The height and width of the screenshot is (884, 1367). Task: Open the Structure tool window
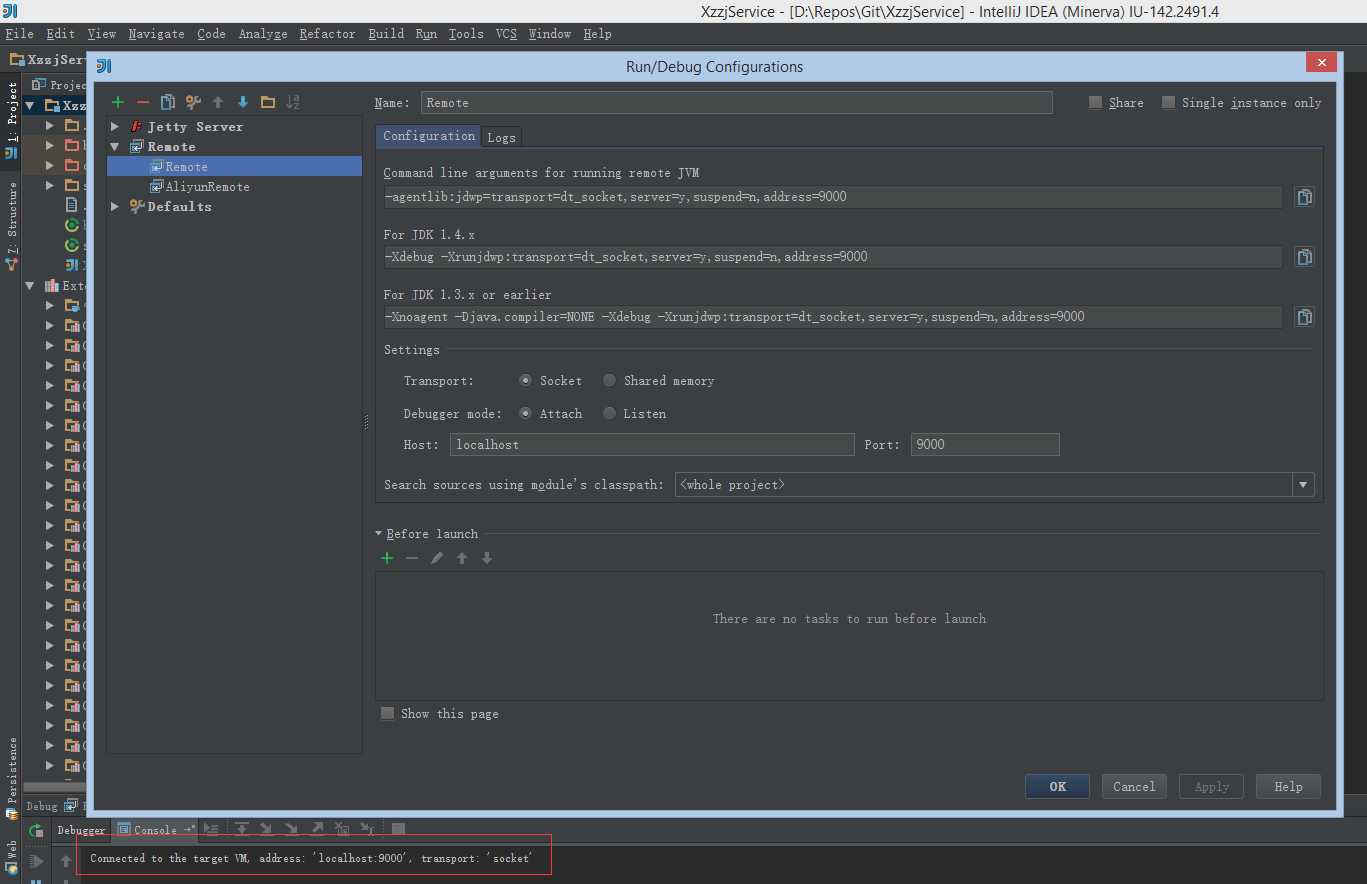tap(12, 225)
